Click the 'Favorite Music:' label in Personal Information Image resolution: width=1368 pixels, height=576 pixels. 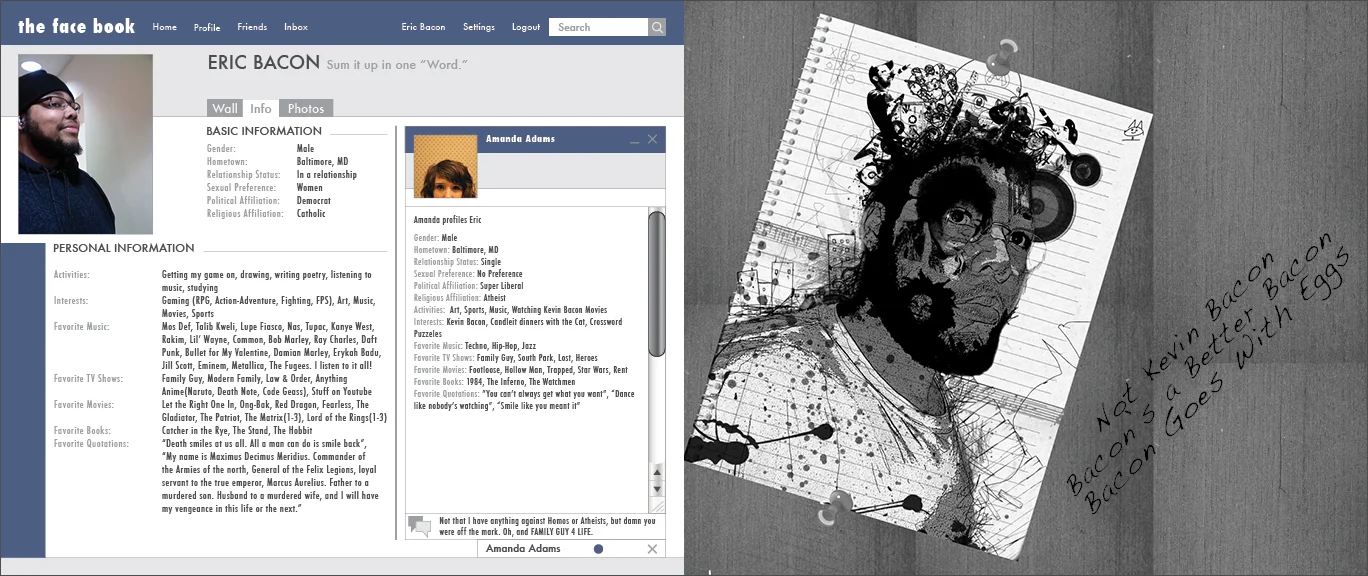click(x=81, y=327)
